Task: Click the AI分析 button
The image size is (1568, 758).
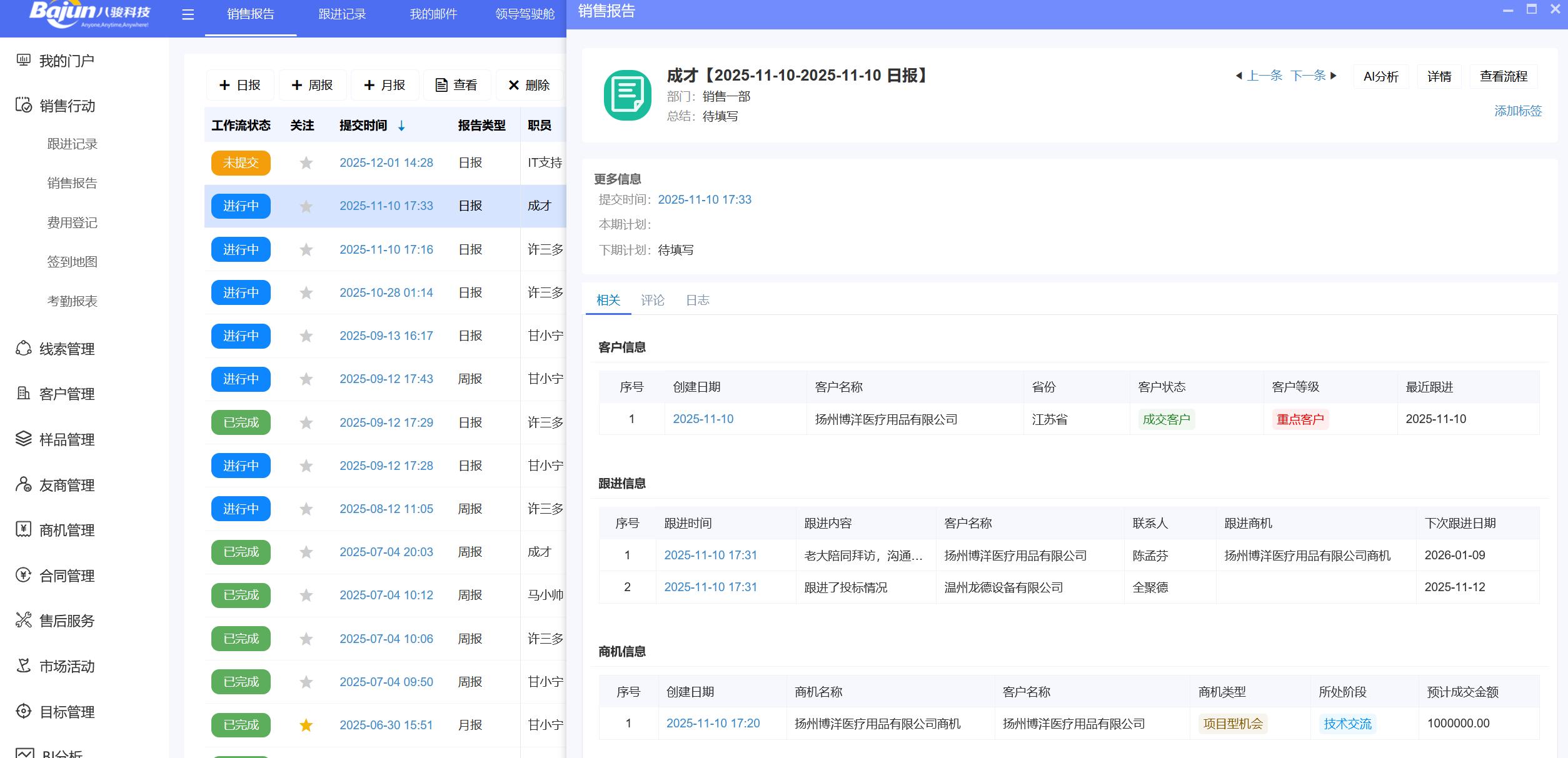Action: coord(1380,76)
